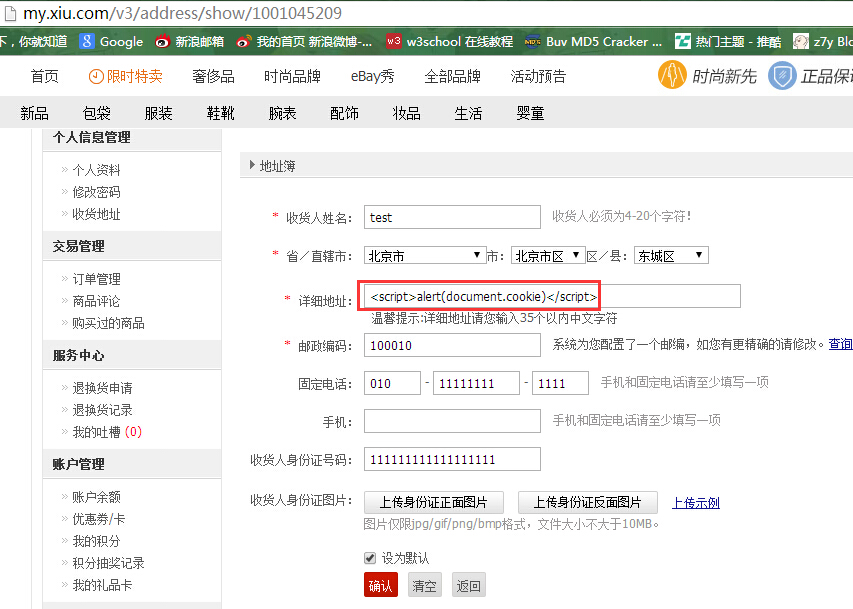Open 修改密码 in sidebar
Image resolution: width=853 pixels, height=609 pixels.
click(96, 192)
